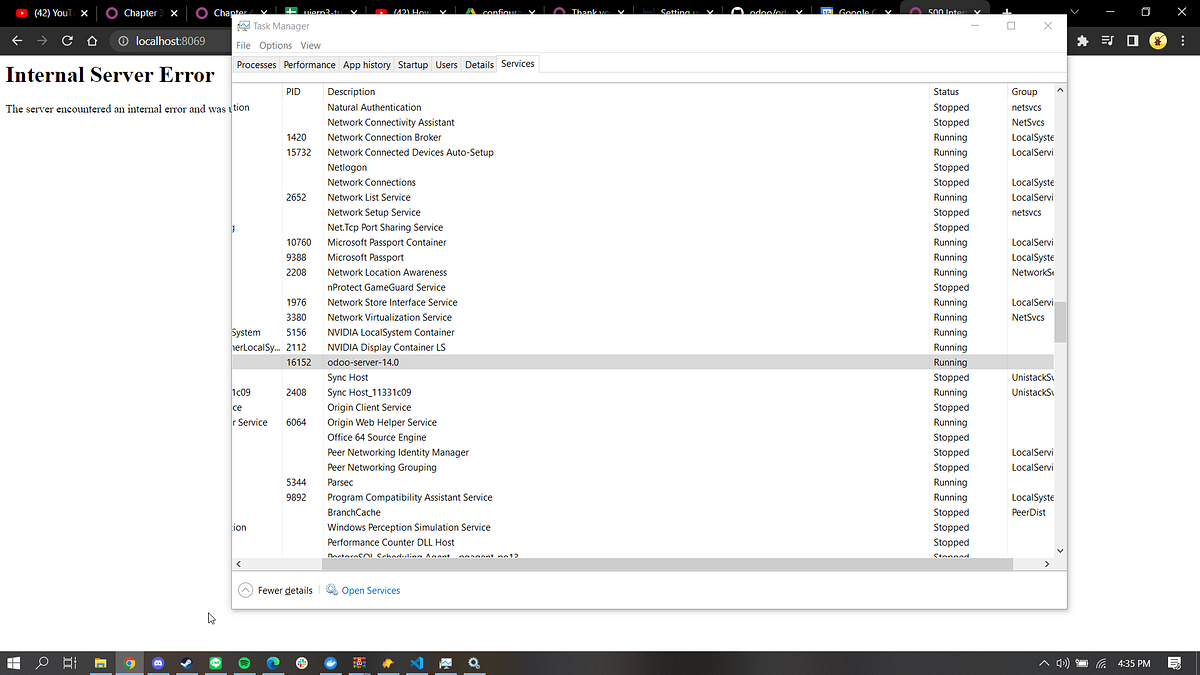Open Chrome's three-dot menu

point(1183,41)
